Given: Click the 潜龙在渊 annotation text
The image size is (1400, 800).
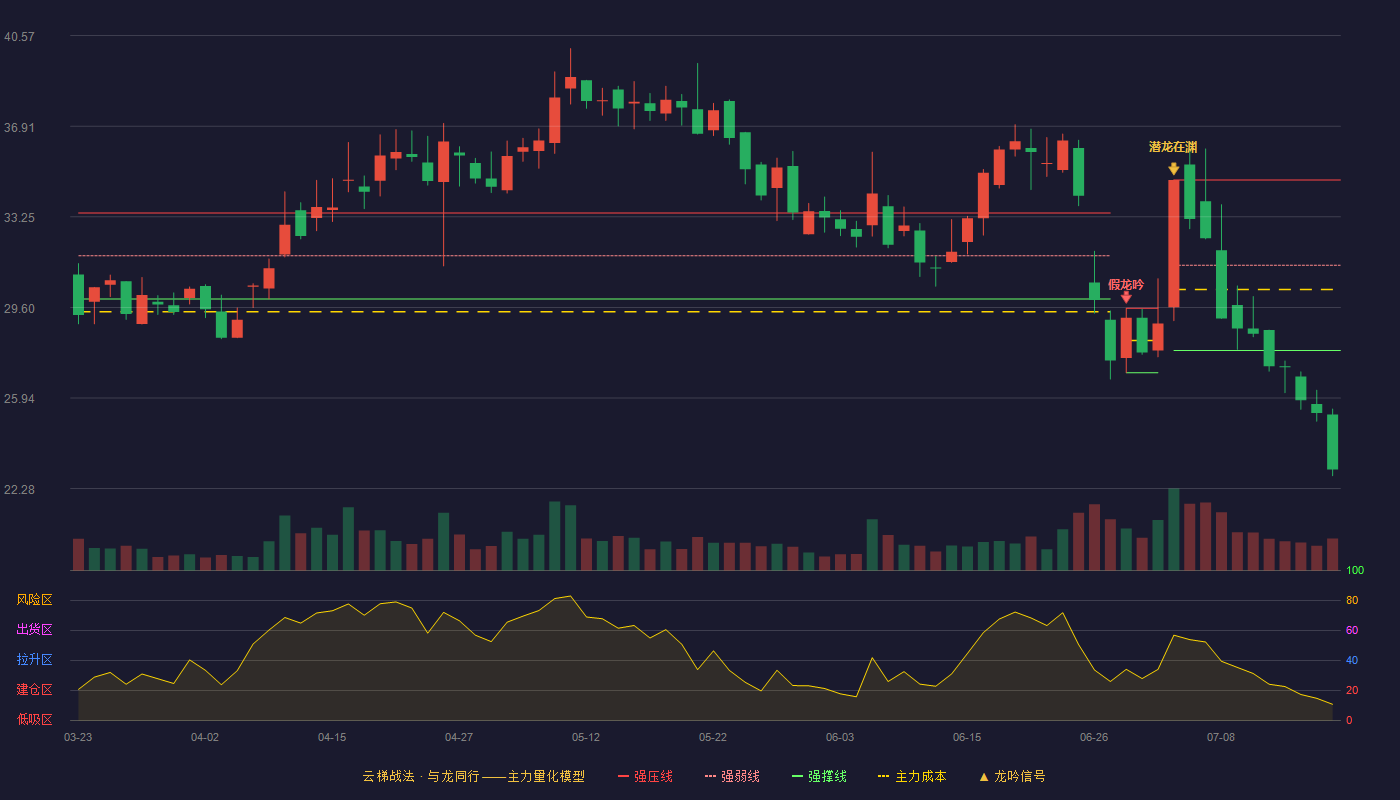Looking at the screenshot, I should [1173, 147].
